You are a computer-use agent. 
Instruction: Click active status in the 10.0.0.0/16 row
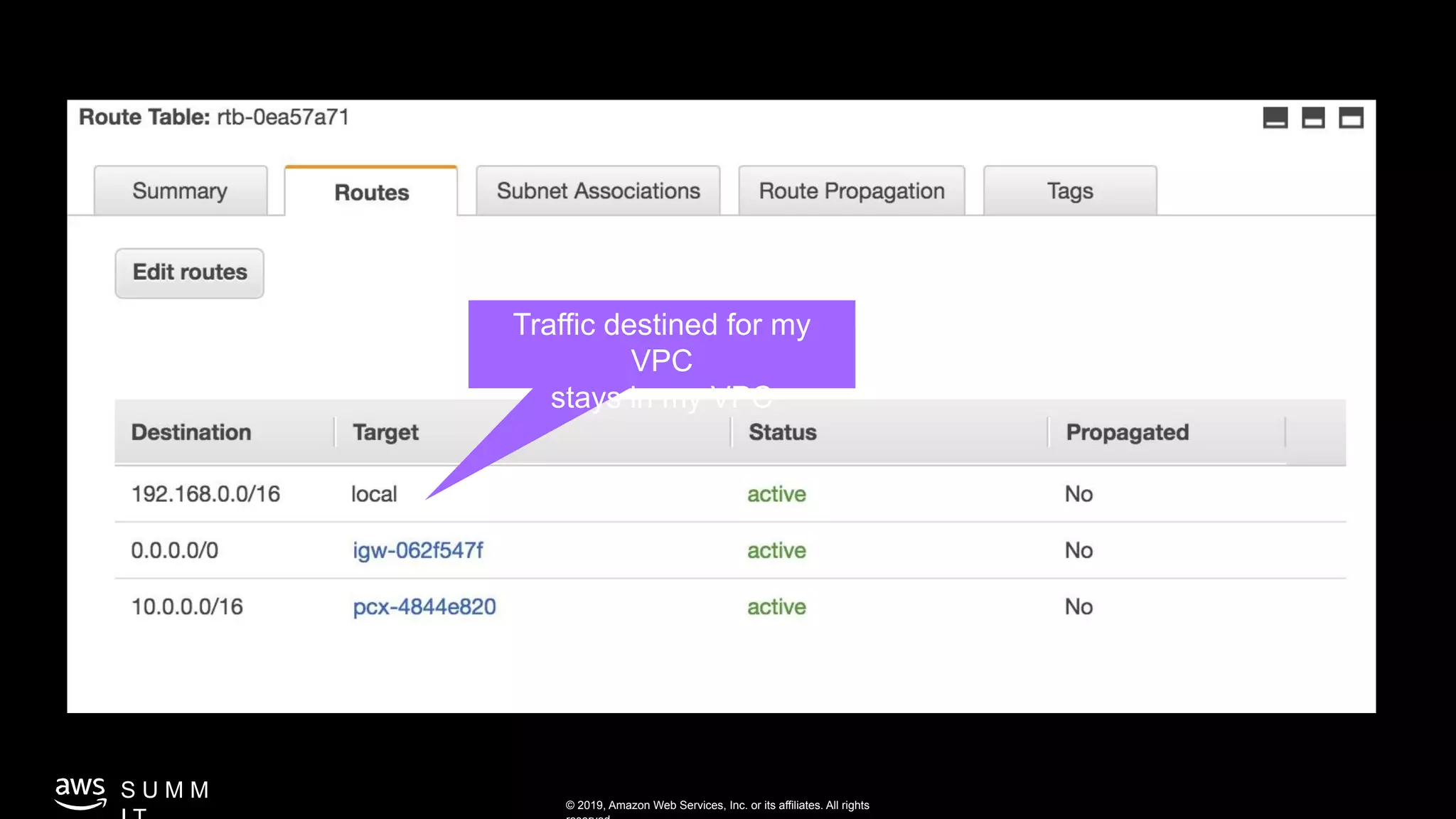pyautogui.click(x=776, y=606)
